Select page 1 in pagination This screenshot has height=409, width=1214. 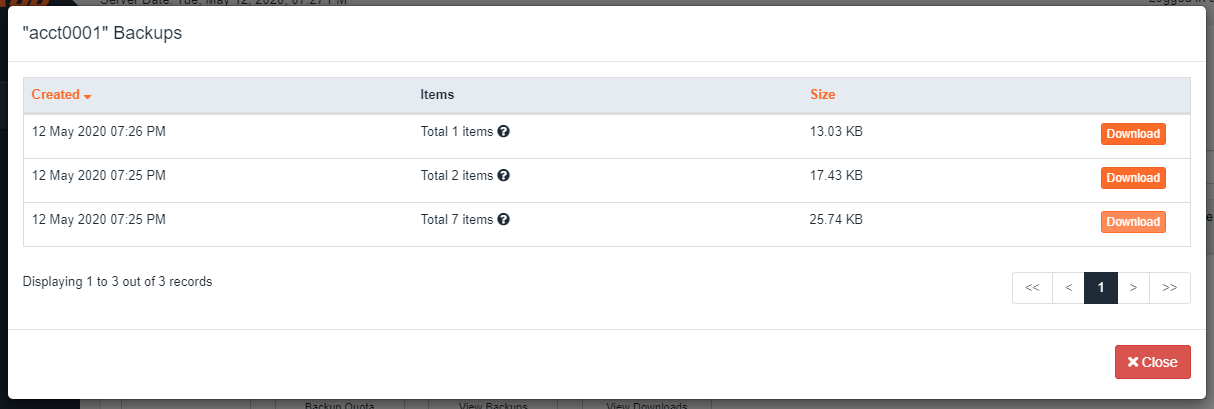tap(1101, 288)
